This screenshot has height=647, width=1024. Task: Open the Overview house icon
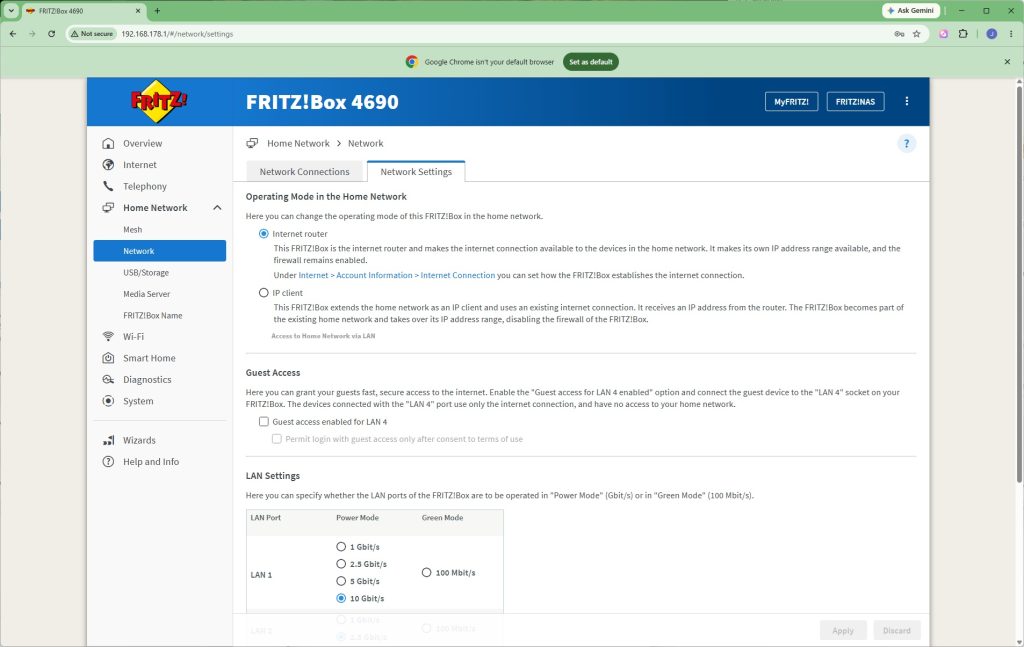click(108, 144)
